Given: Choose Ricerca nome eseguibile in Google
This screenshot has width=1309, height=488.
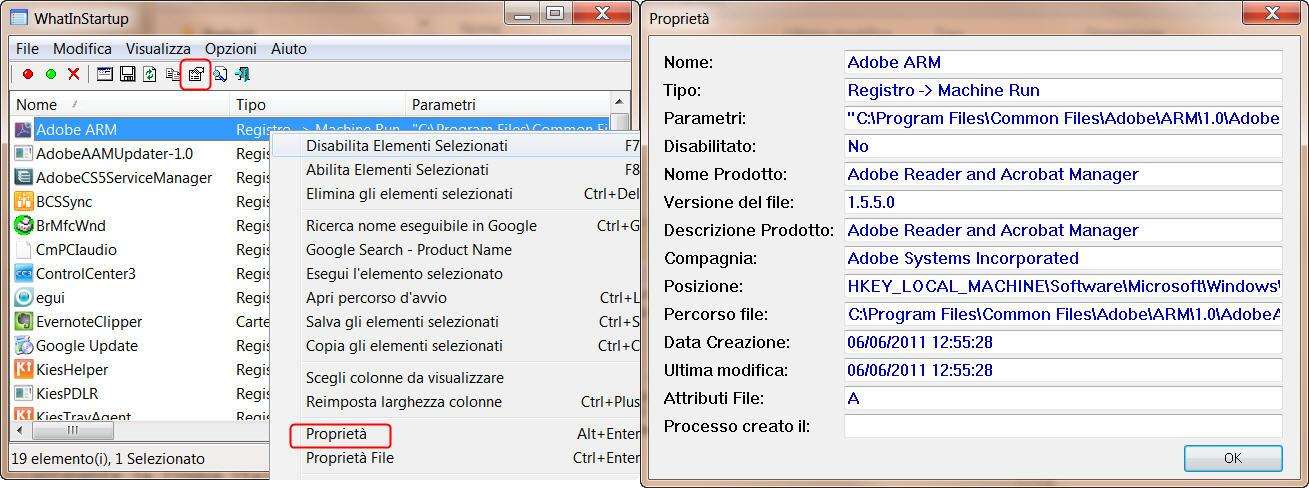Looking at the screenshot, I should [458, 225].
